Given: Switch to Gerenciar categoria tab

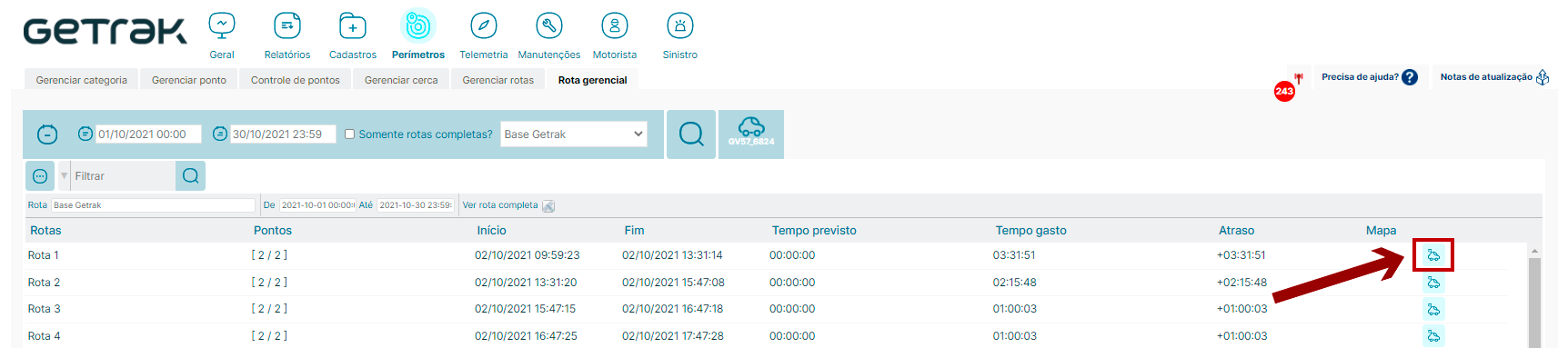Looking at the screenshot, I should pyautogui.click(x=82, y=80).
